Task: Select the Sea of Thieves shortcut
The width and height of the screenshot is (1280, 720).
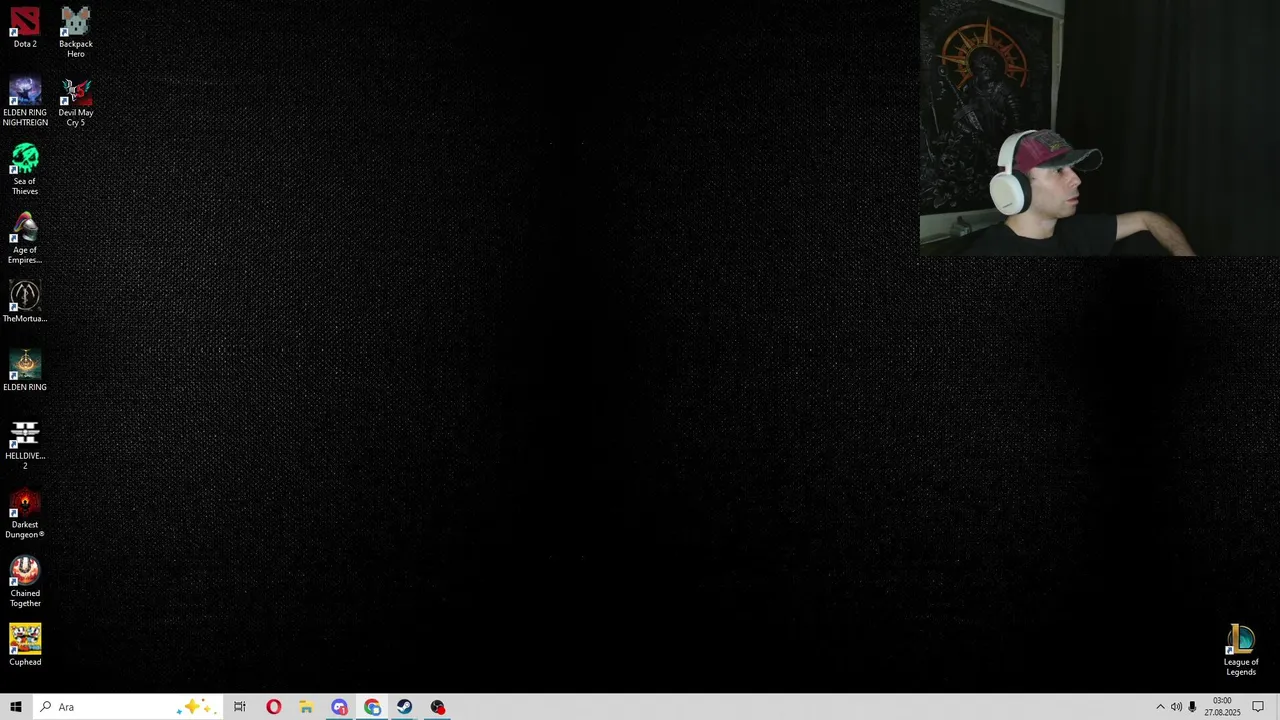Action: [25, 170]
